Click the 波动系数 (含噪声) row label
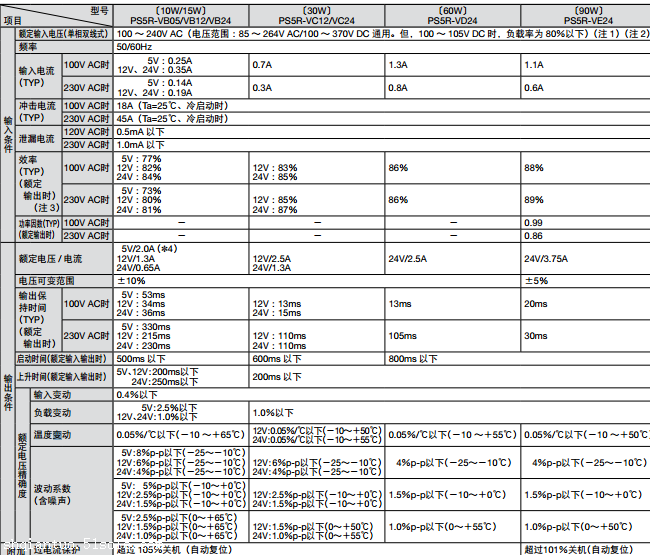This screenshot has height=555, width=650. [72, 494]
